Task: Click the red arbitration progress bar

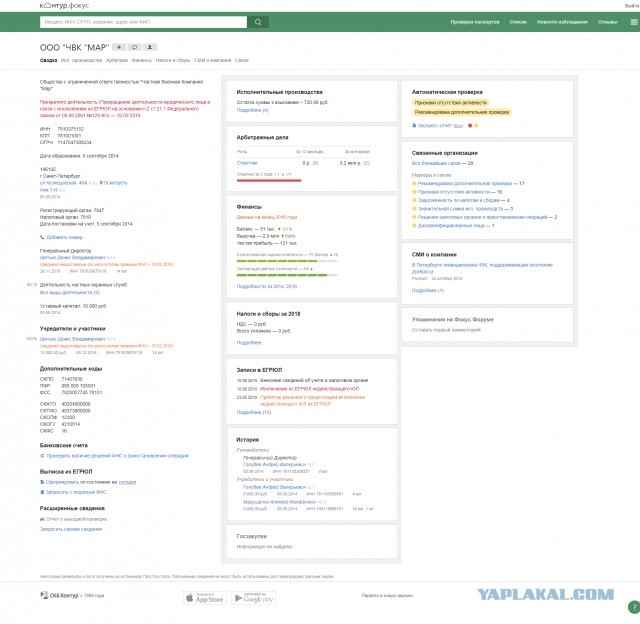Action: pyautogui.click(x=269, y=180)
